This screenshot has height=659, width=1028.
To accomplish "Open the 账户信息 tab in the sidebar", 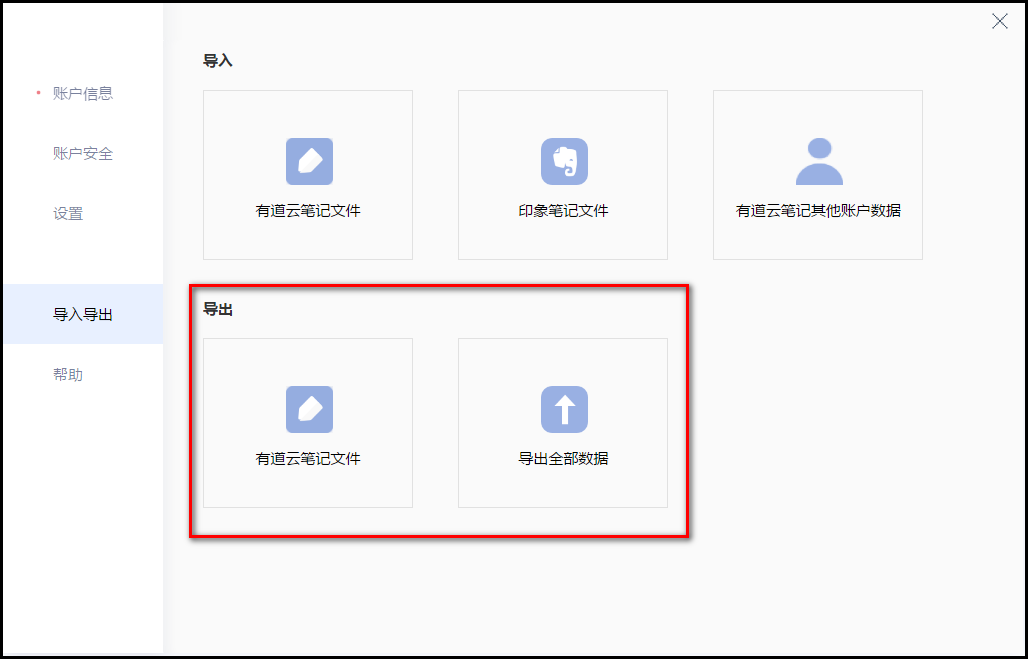I will [x=83, y=94].
